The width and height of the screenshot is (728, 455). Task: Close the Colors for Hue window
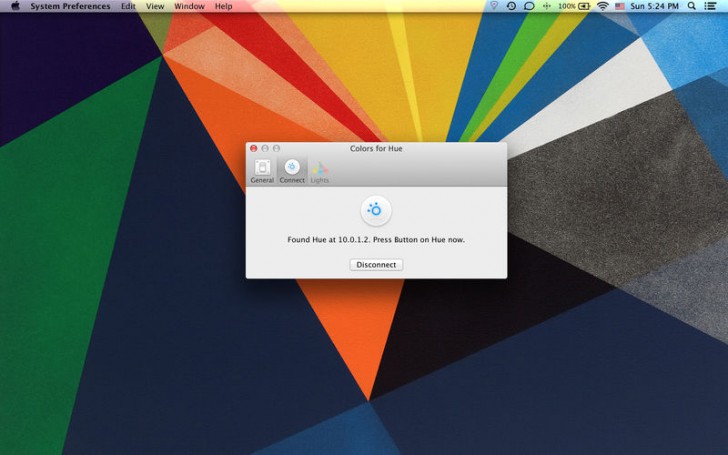[x=254, y=148]
